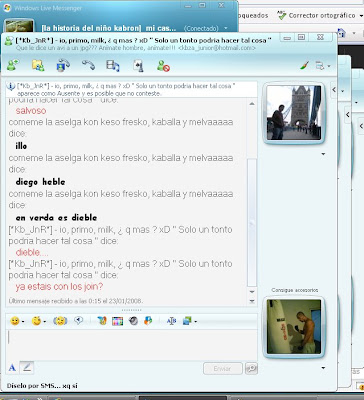The image size is (364, 400).
Task: Send a nudge to contact
Action: [x=60, y=321]
